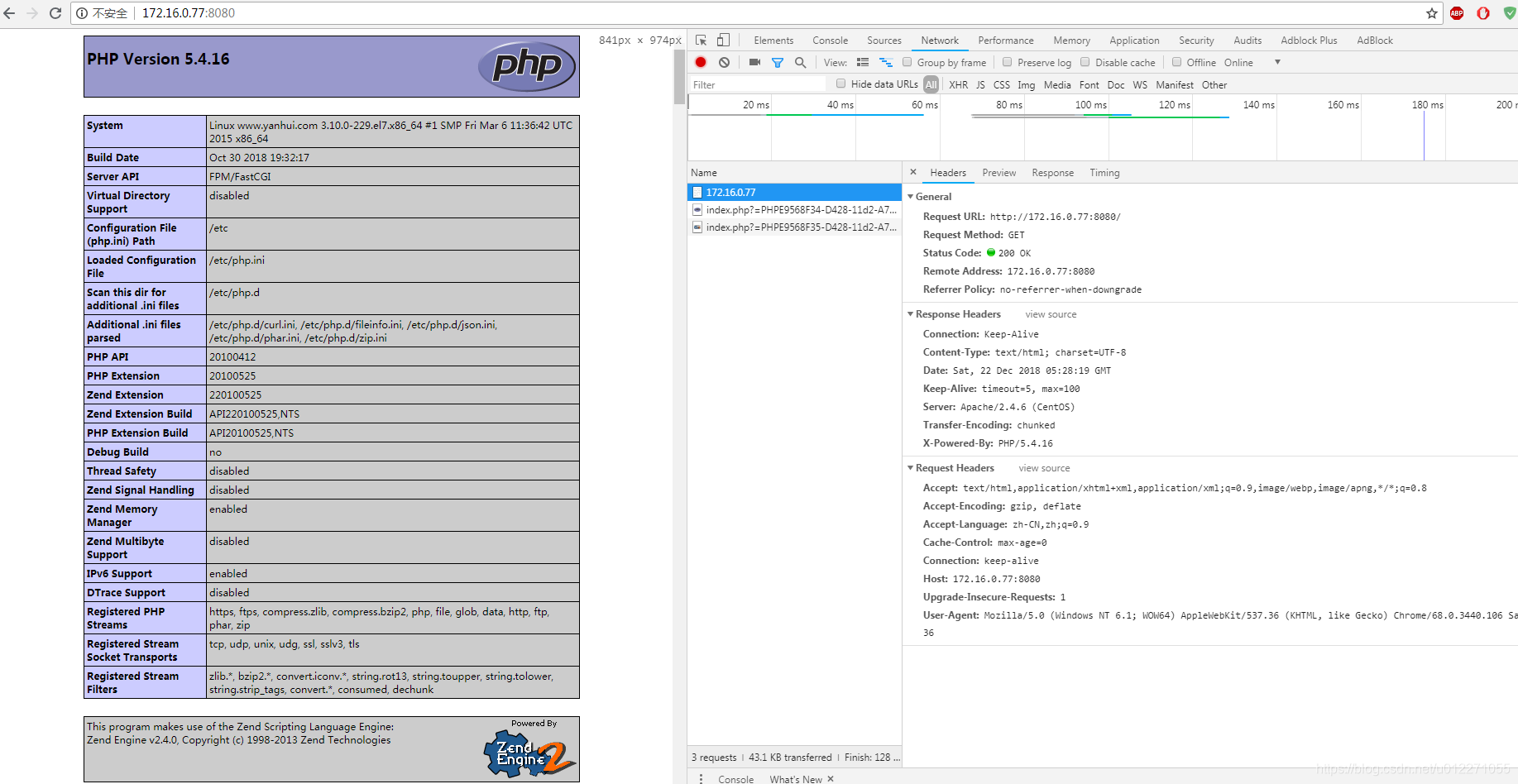Click the site info insecure icon
This screenshot has height=784, width=1518.
pos(82,13)
